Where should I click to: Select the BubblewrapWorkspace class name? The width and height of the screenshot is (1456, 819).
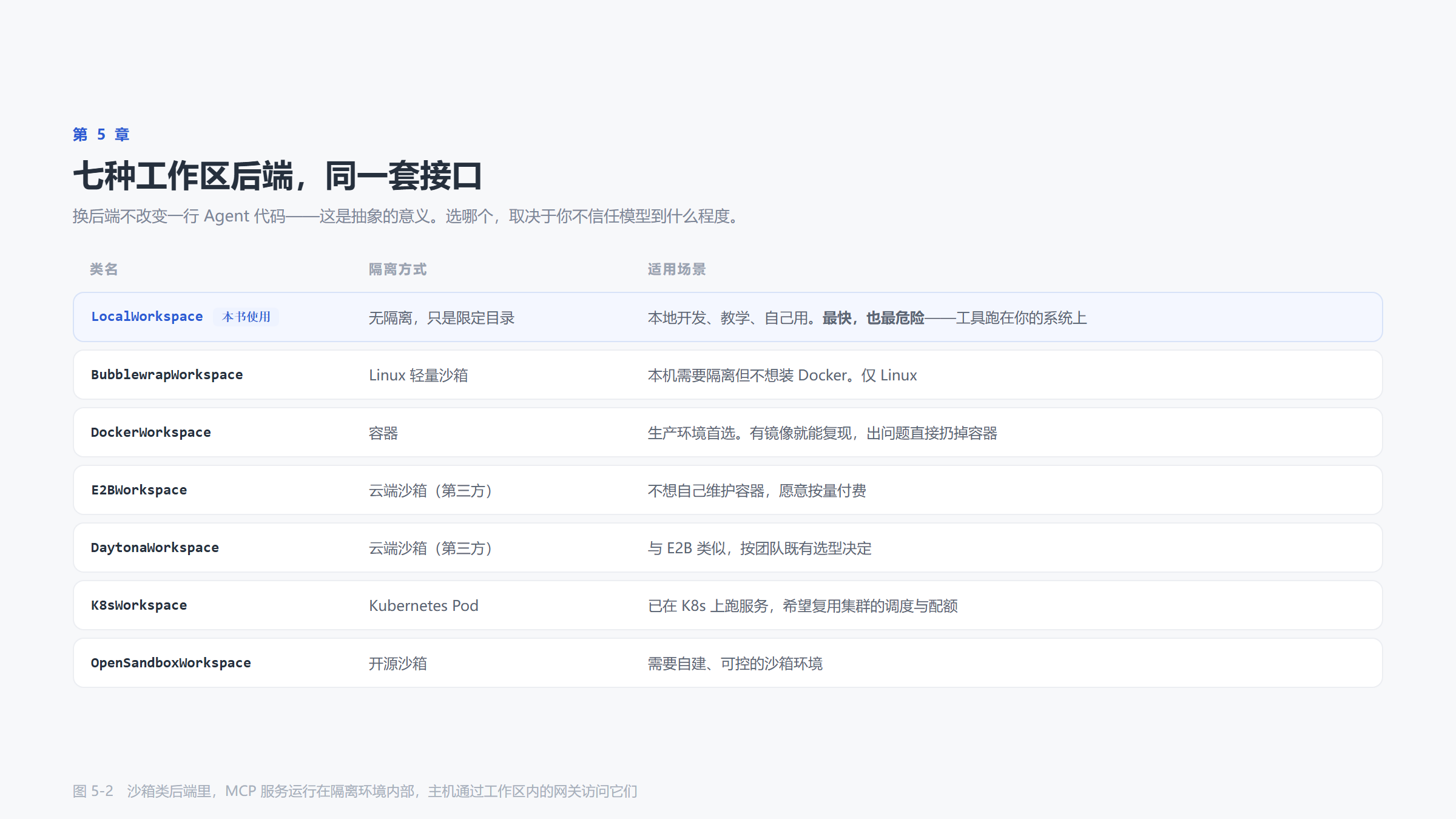point(167,375)
